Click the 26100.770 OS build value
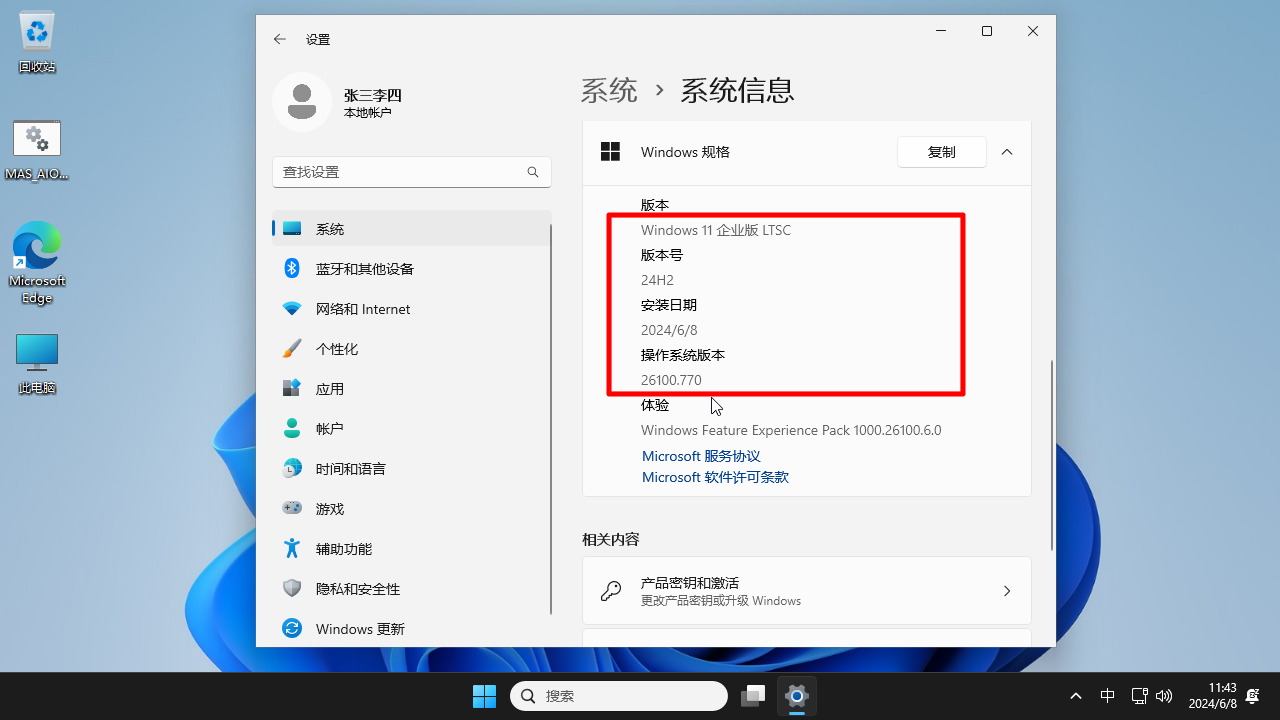The width and height of the screenshot is (1280, 720). 671,380
